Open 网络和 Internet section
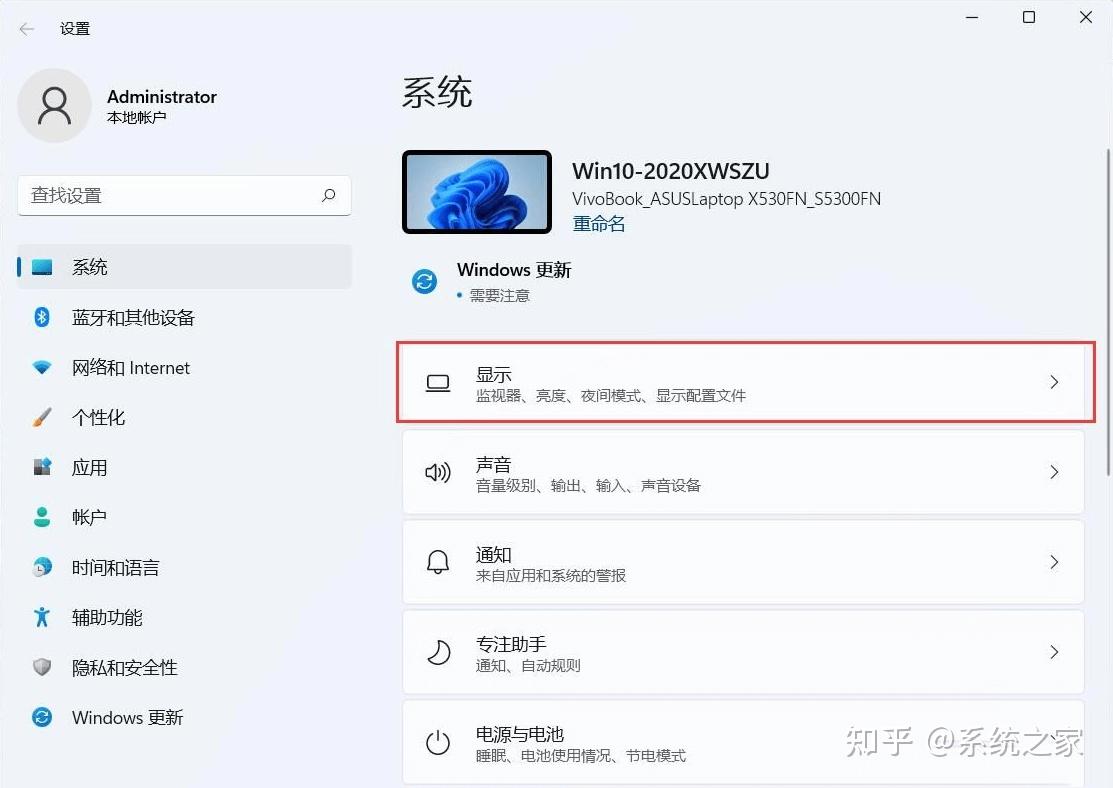This screenshot has height=788, width=1113. (x=185, y=367)
